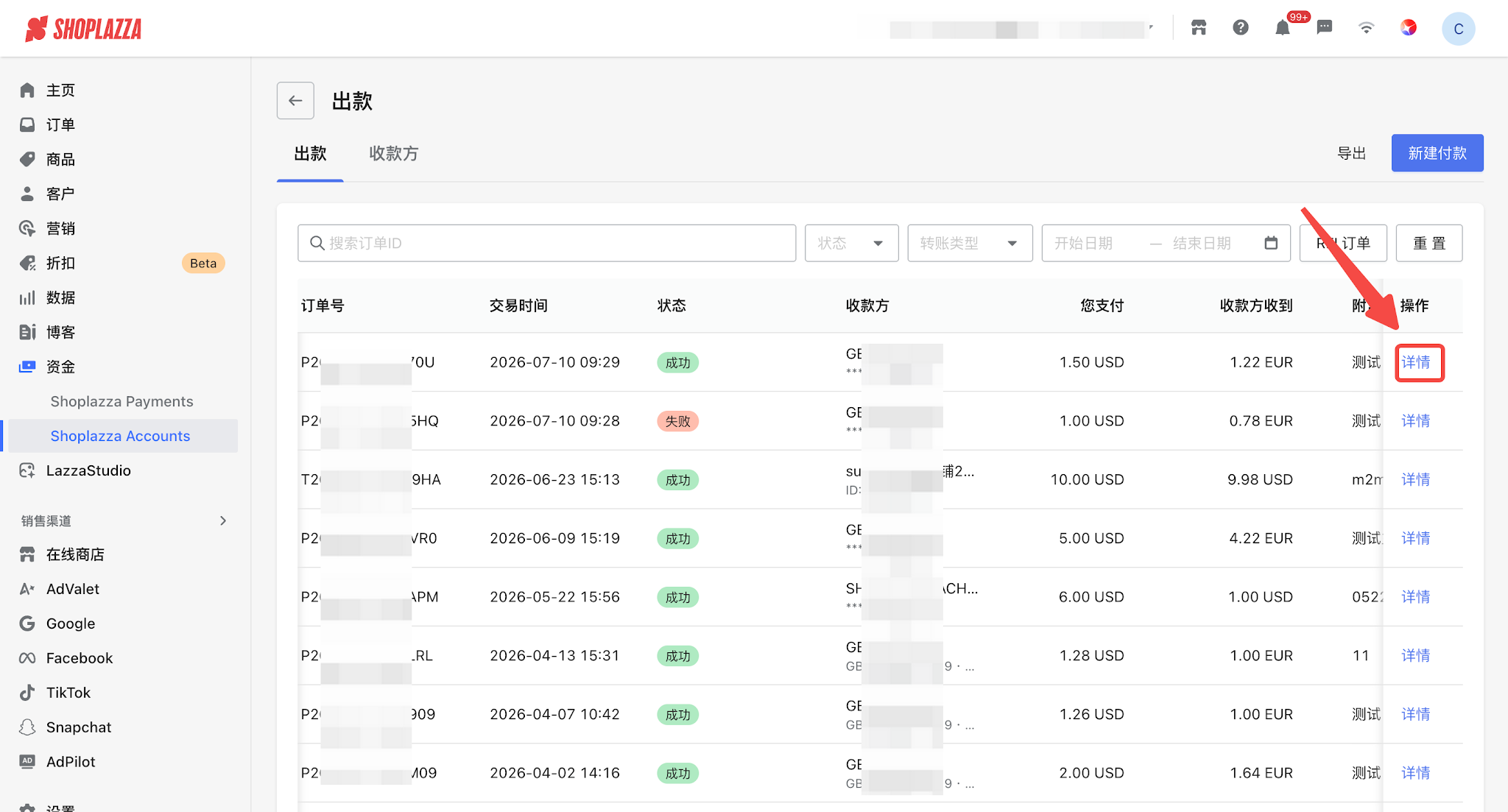Click the LazzaStudio icon
The width and height of the screenshot is (1508, 812).
27,470
